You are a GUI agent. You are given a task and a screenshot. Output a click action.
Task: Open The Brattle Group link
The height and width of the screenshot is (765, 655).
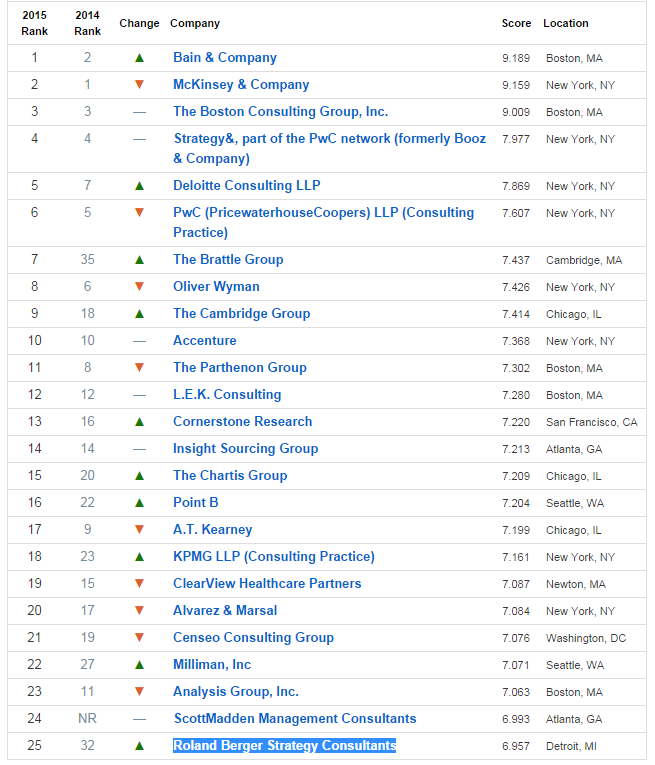pyautogui.click(x=228, y=260)
